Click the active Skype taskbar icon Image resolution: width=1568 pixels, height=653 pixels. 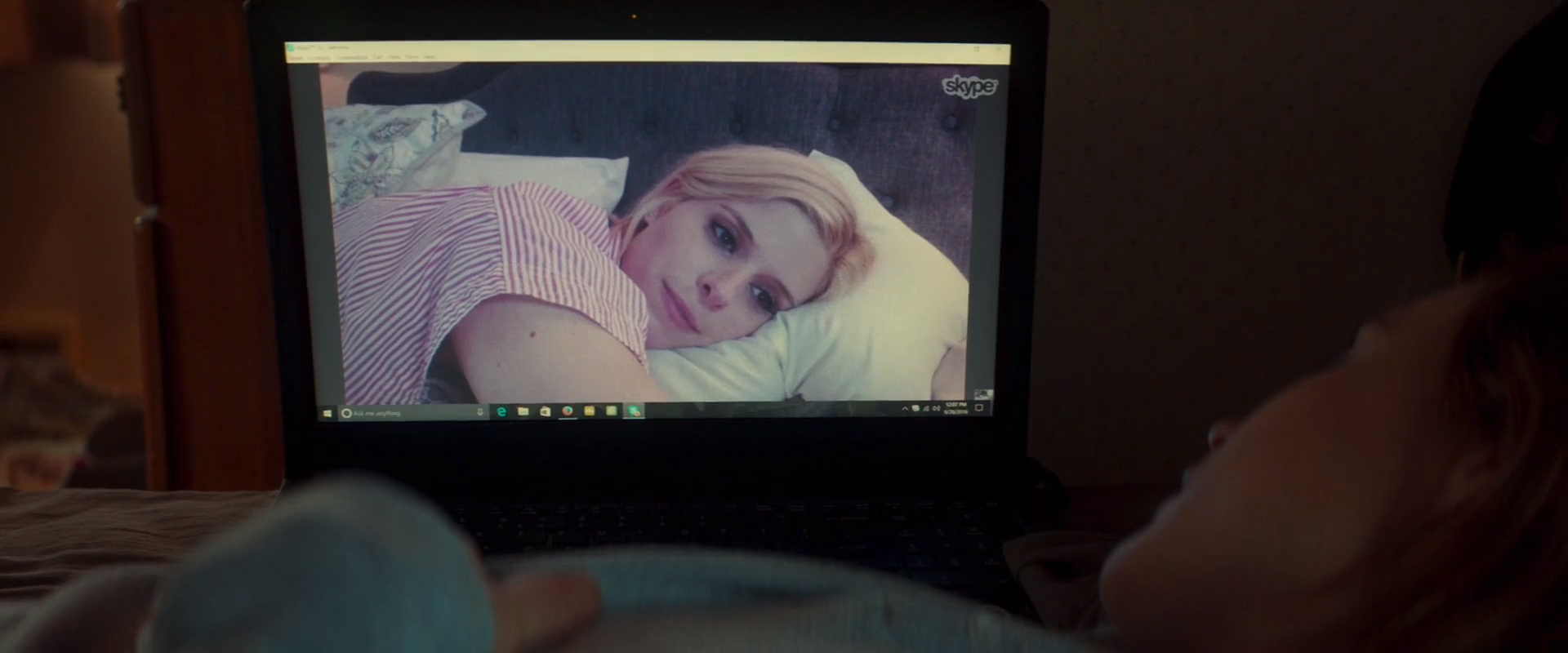pyautogui.click(x=633, y=411)
